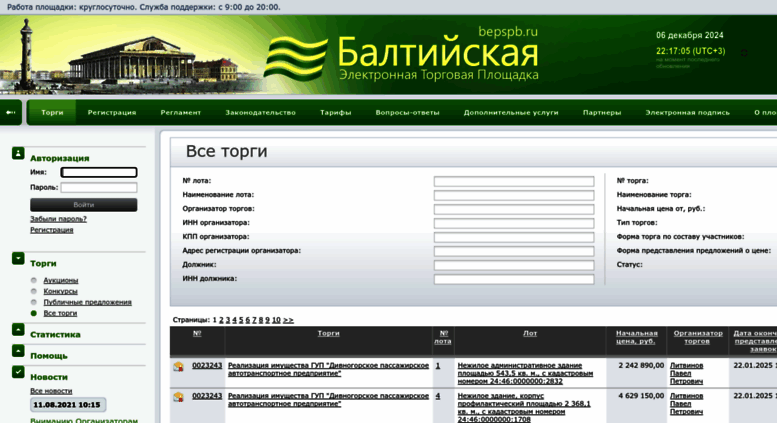Click the Имя login field
Screen dimensions: 777x423
click(x=99, y=172)
